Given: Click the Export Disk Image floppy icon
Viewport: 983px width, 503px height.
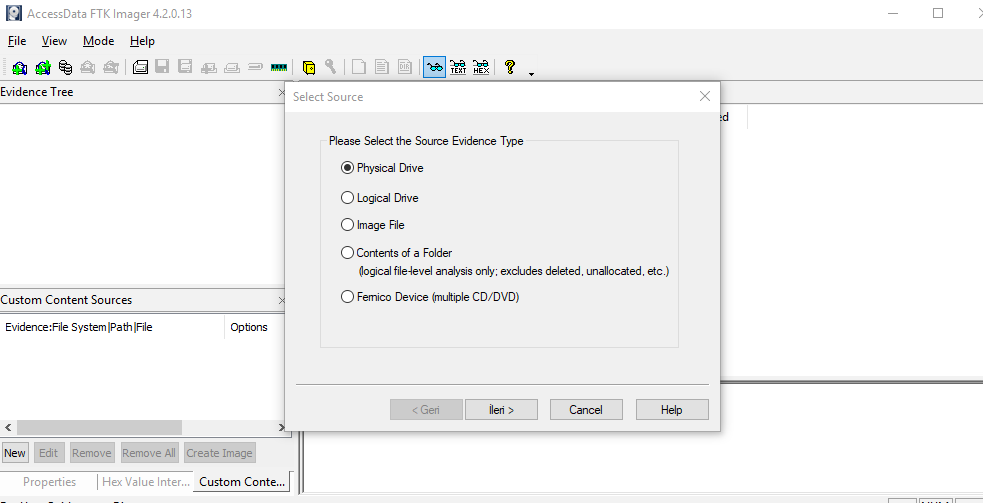Looking at the screenshot, I should 162,67.
